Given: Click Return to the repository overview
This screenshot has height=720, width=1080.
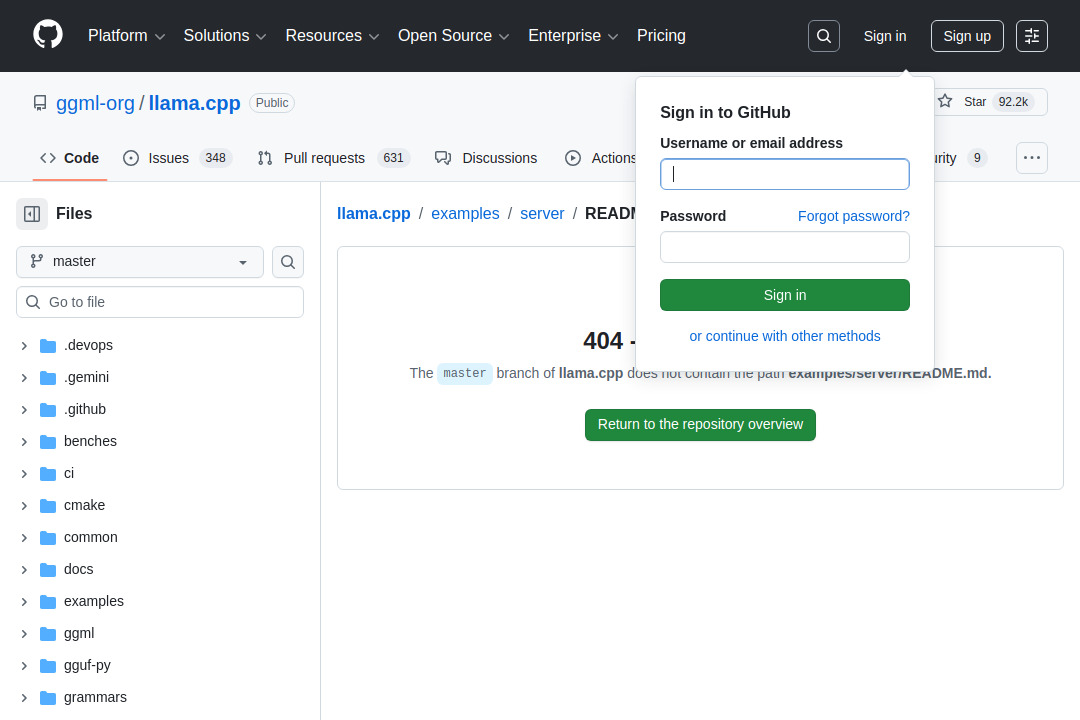Looking at the screenshot, I should click(x=700, y=424).
